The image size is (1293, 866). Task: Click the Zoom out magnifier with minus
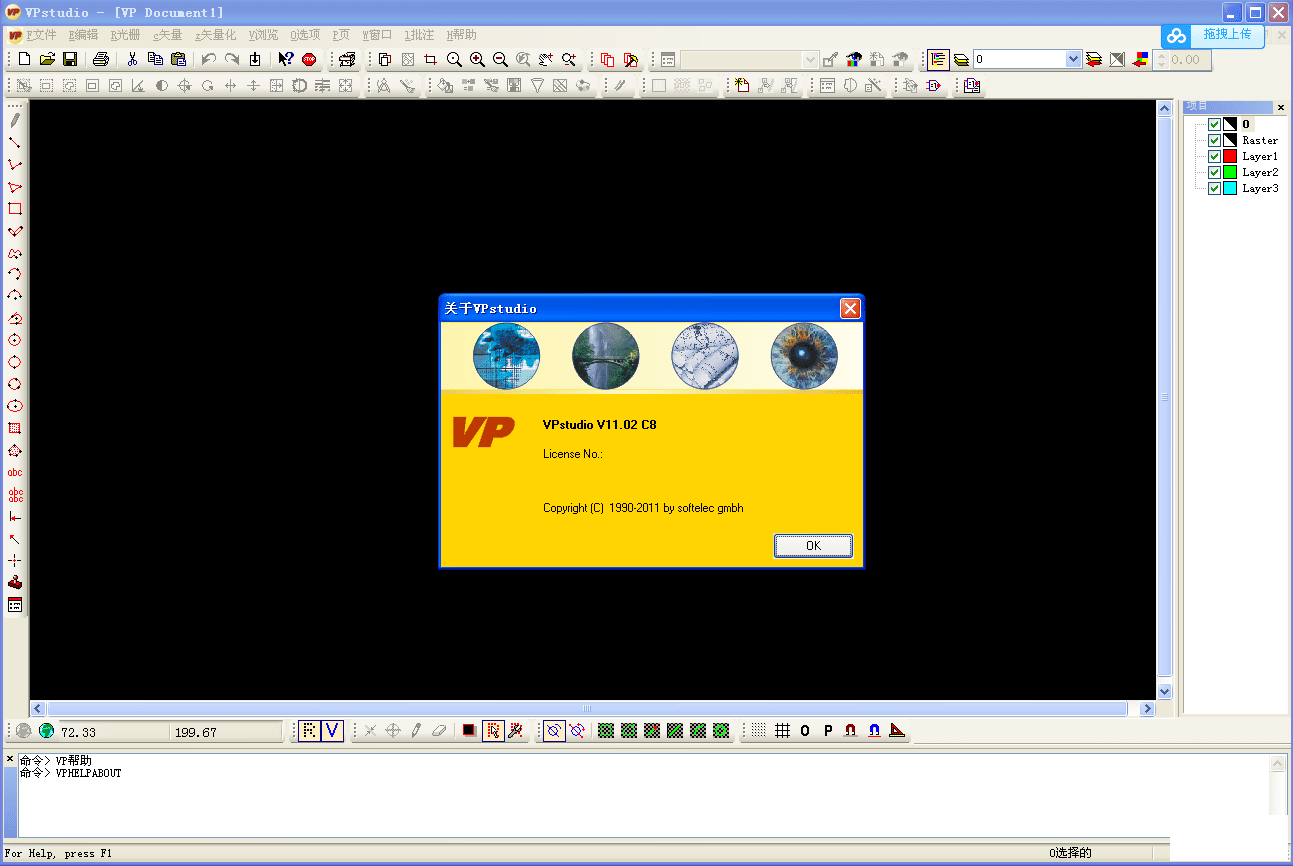(x=500, y=60)
